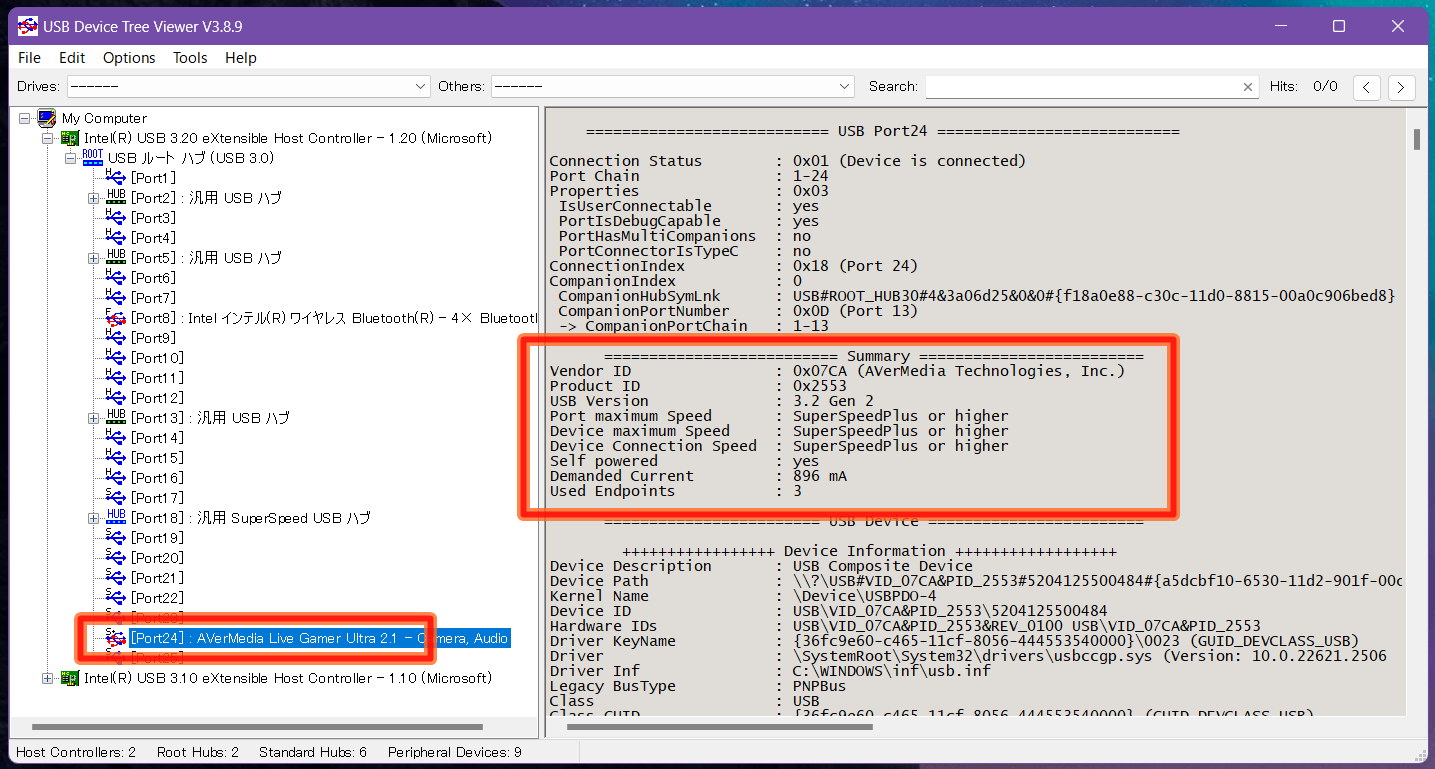Clear the search field with the X
This screenshot has height=769, width=1435.
(x=1248, y=87)
